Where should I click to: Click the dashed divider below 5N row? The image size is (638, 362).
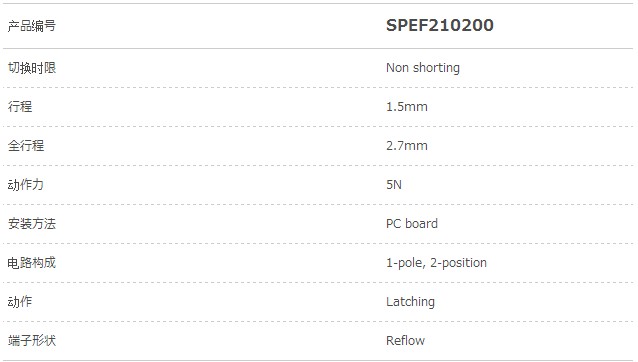(x=318, y=205)
